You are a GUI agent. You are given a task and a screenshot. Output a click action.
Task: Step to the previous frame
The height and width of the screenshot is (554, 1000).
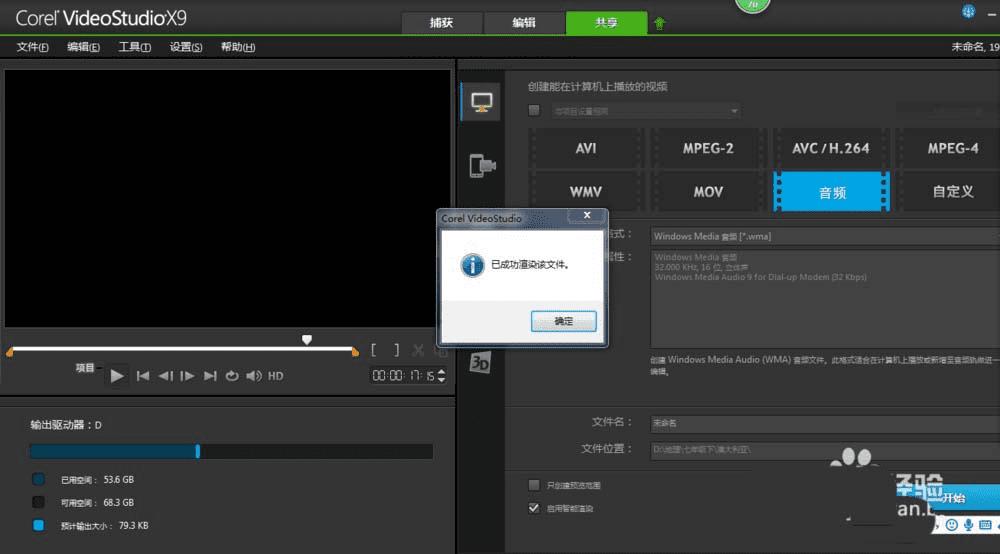click(x=165, y=376)
